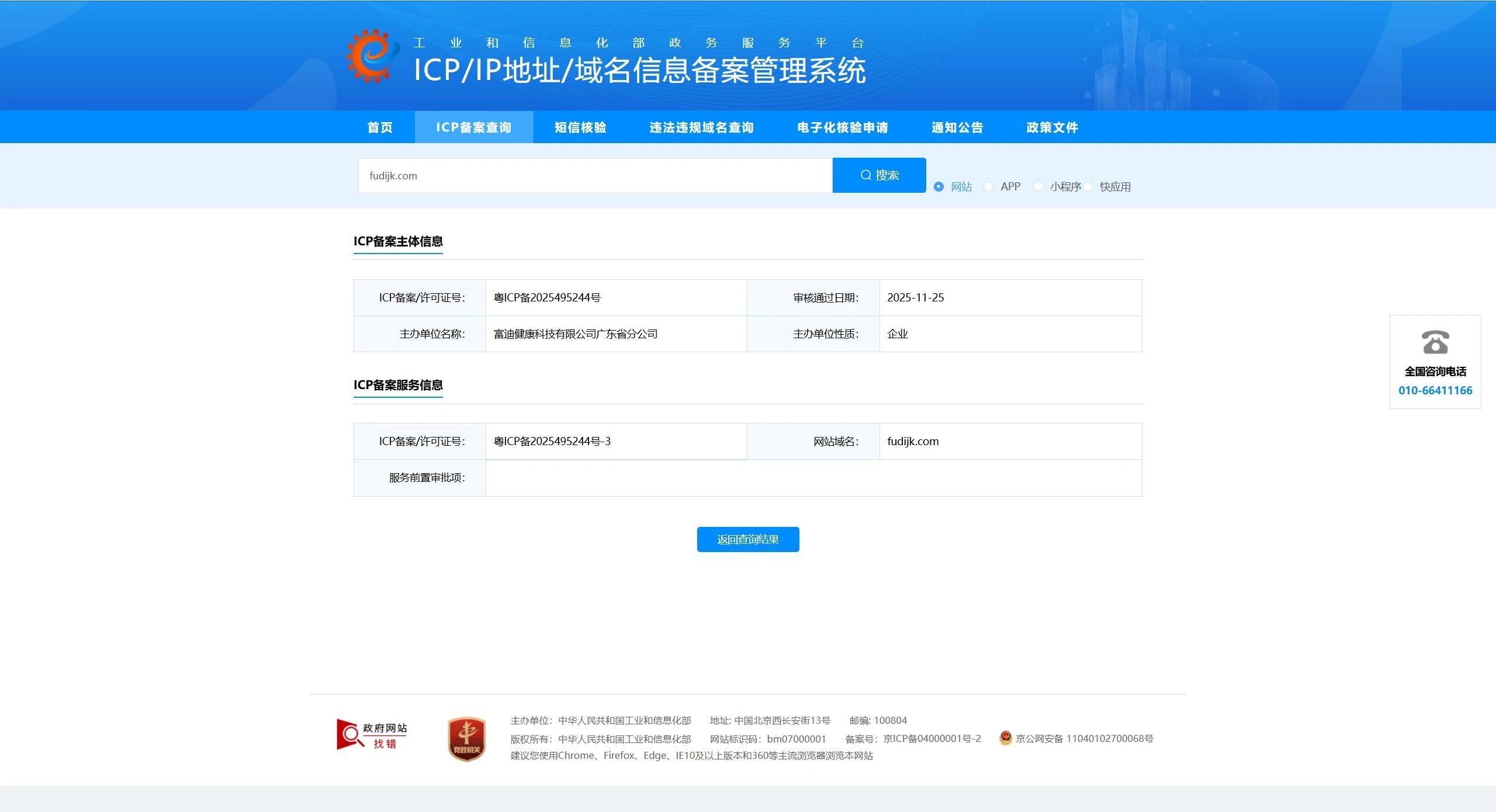Select the 网站 radio button

click(x=939, y=187)
